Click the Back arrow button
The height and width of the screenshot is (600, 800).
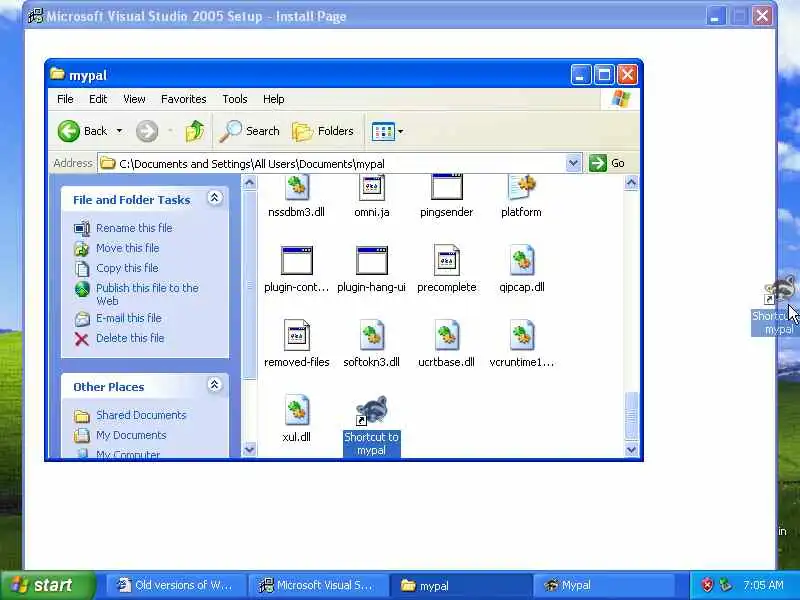click(x=69, y=131)
